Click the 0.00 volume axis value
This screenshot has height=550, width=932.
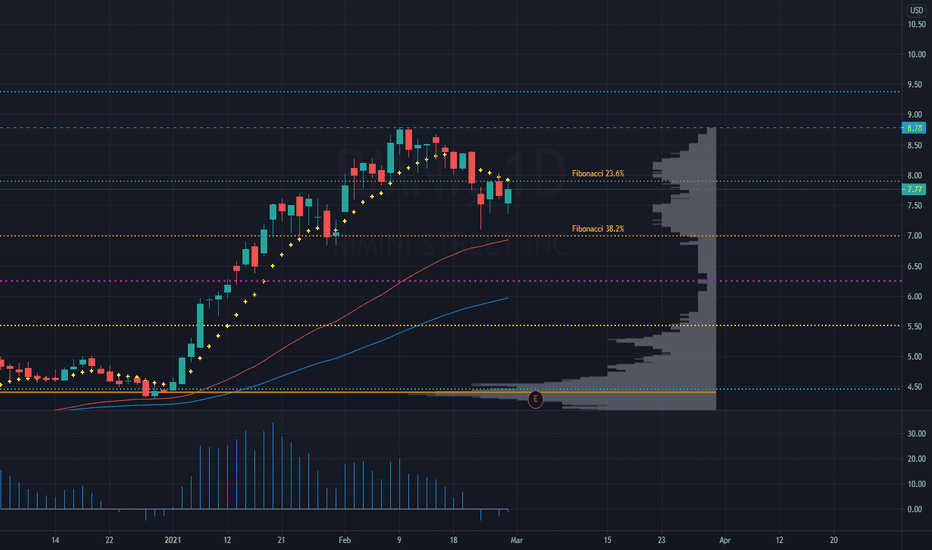coord(915,510)
